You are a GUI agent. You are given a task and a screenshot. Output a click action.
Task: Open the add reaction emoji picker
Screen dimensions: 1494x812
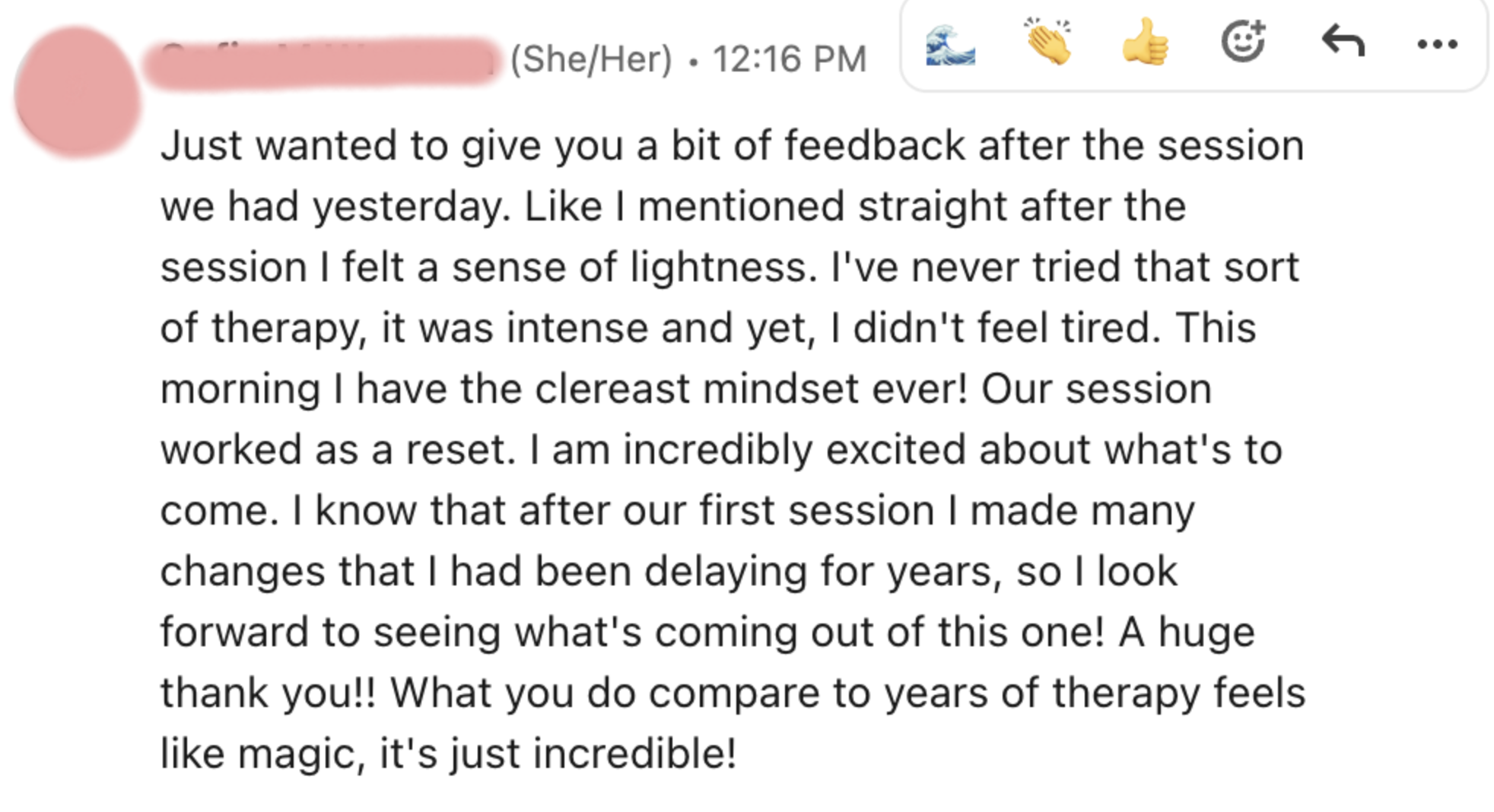(x=1243, y=41)
